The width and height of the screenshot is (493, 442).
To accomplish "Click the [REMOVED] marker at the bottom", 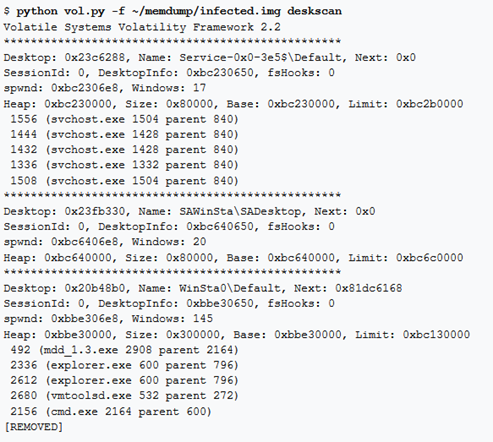I will point(33,427).
